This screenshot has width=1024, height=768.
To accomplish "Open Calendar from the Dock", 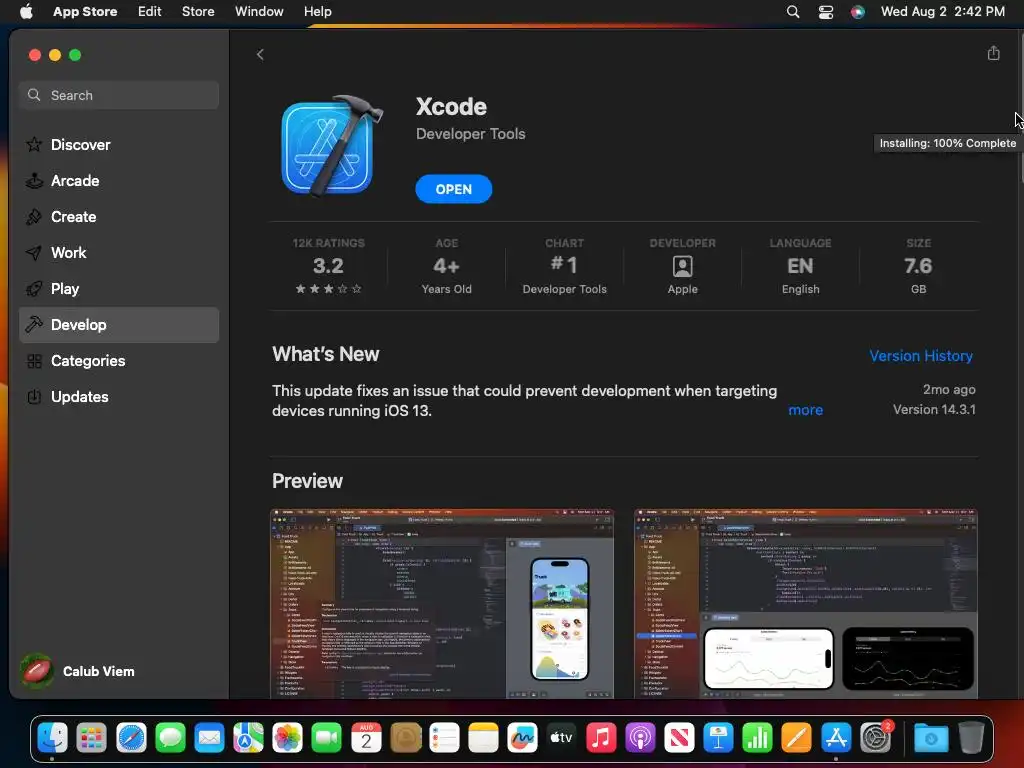I will pyautogui.click(x=366, y=738).
